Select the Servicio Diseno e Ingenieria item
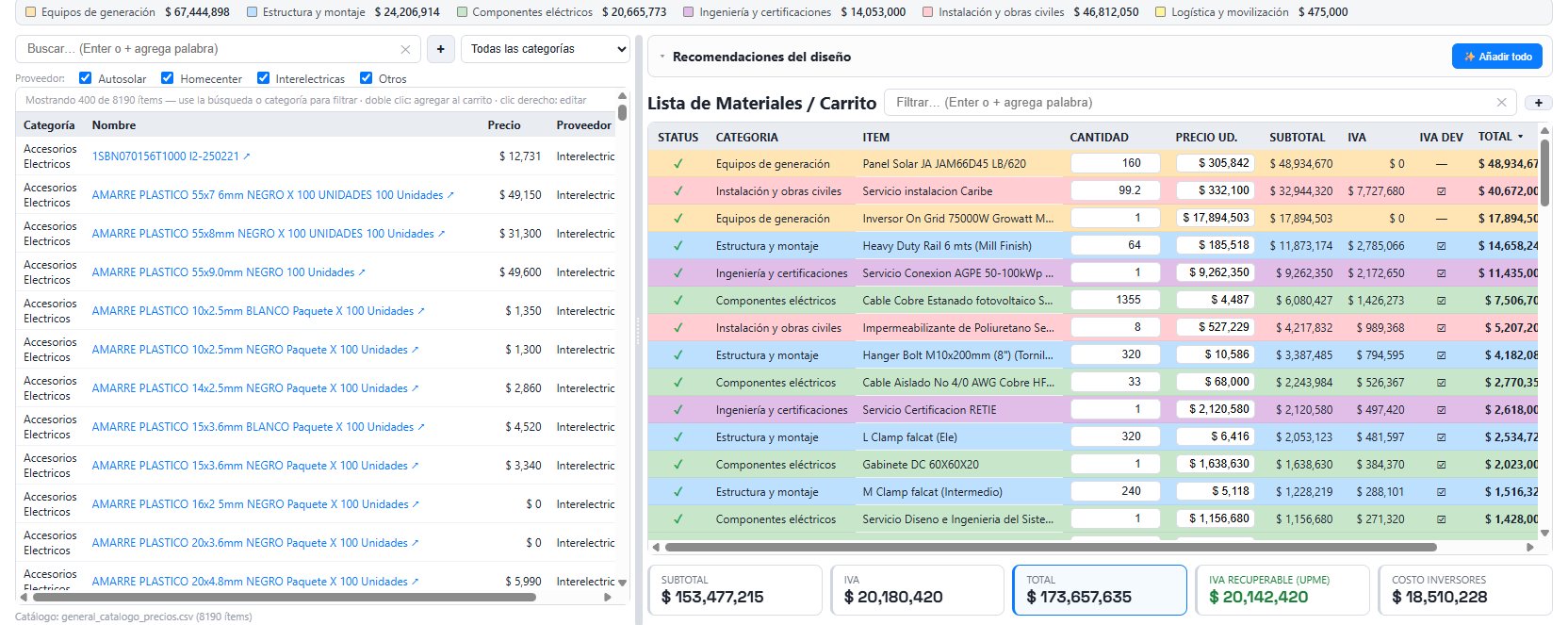 click(x=957, y=519)
